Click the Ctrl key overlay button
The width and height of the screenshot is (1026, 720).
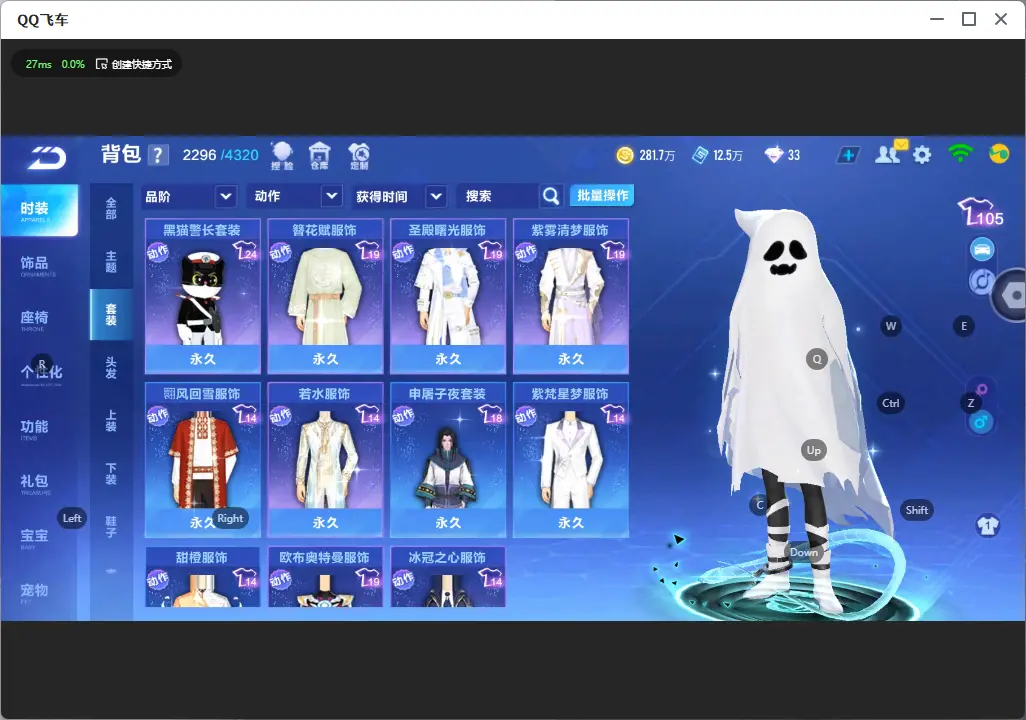click(891, 403)
